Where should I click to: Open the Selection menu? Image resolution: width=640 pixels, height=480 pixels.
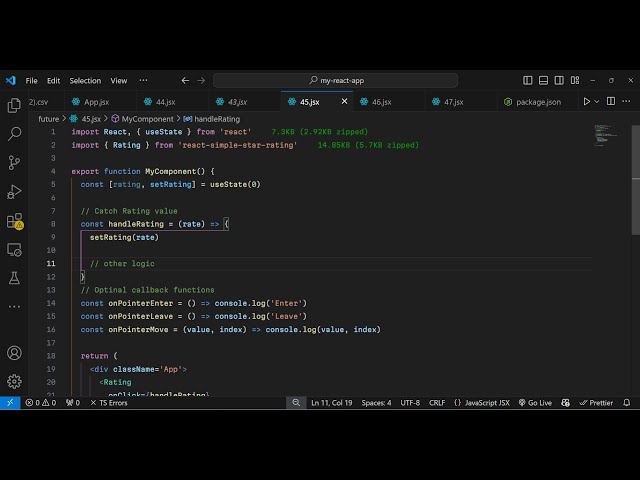pos(85,80)
